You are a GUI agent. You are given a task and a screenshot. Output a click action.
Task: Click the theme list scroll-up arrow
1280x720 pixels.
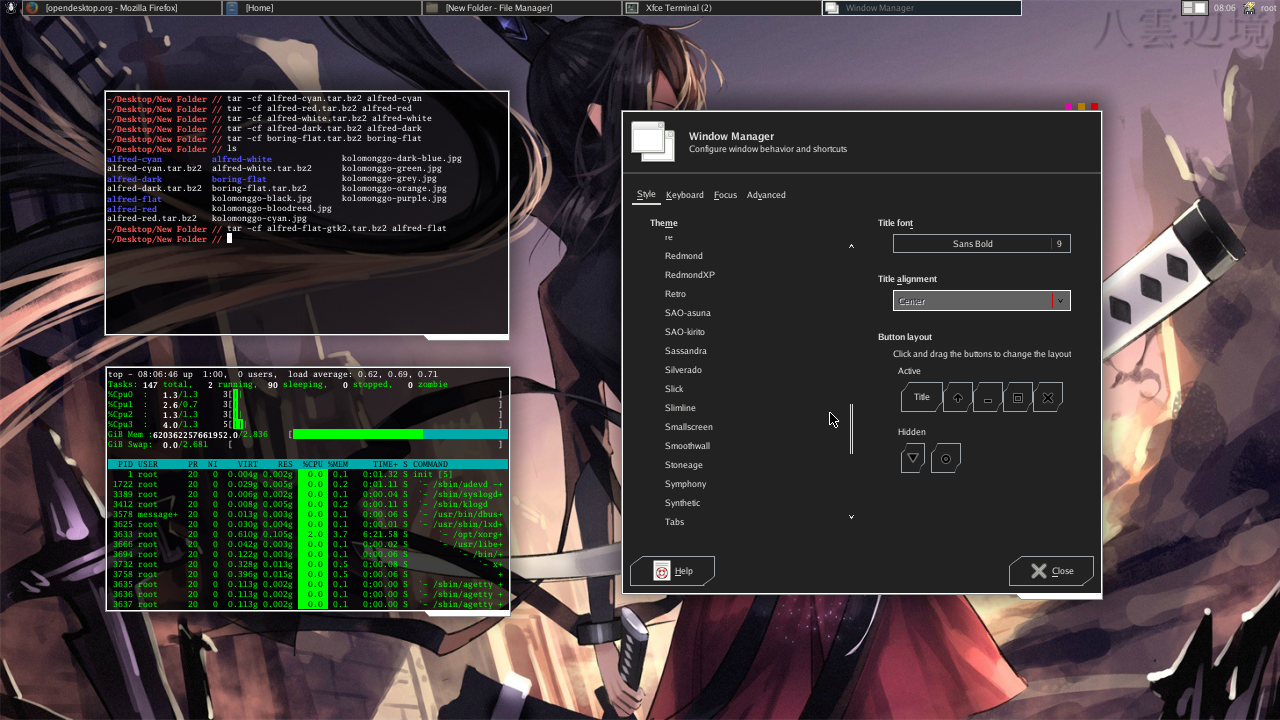(x=852, y=245)
